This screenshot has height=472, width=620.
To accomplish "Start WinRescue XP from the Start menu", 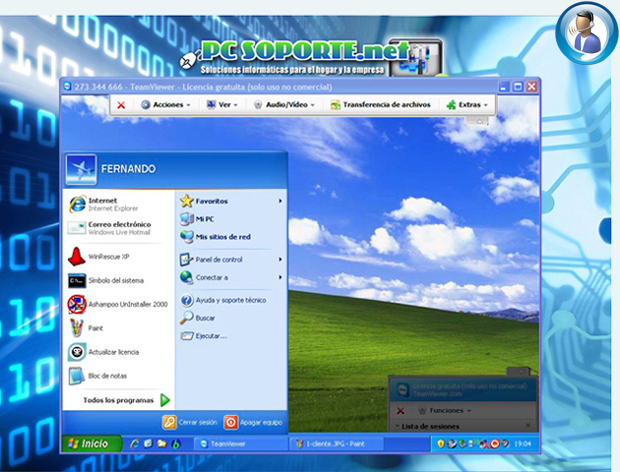I will coord(108,256).
